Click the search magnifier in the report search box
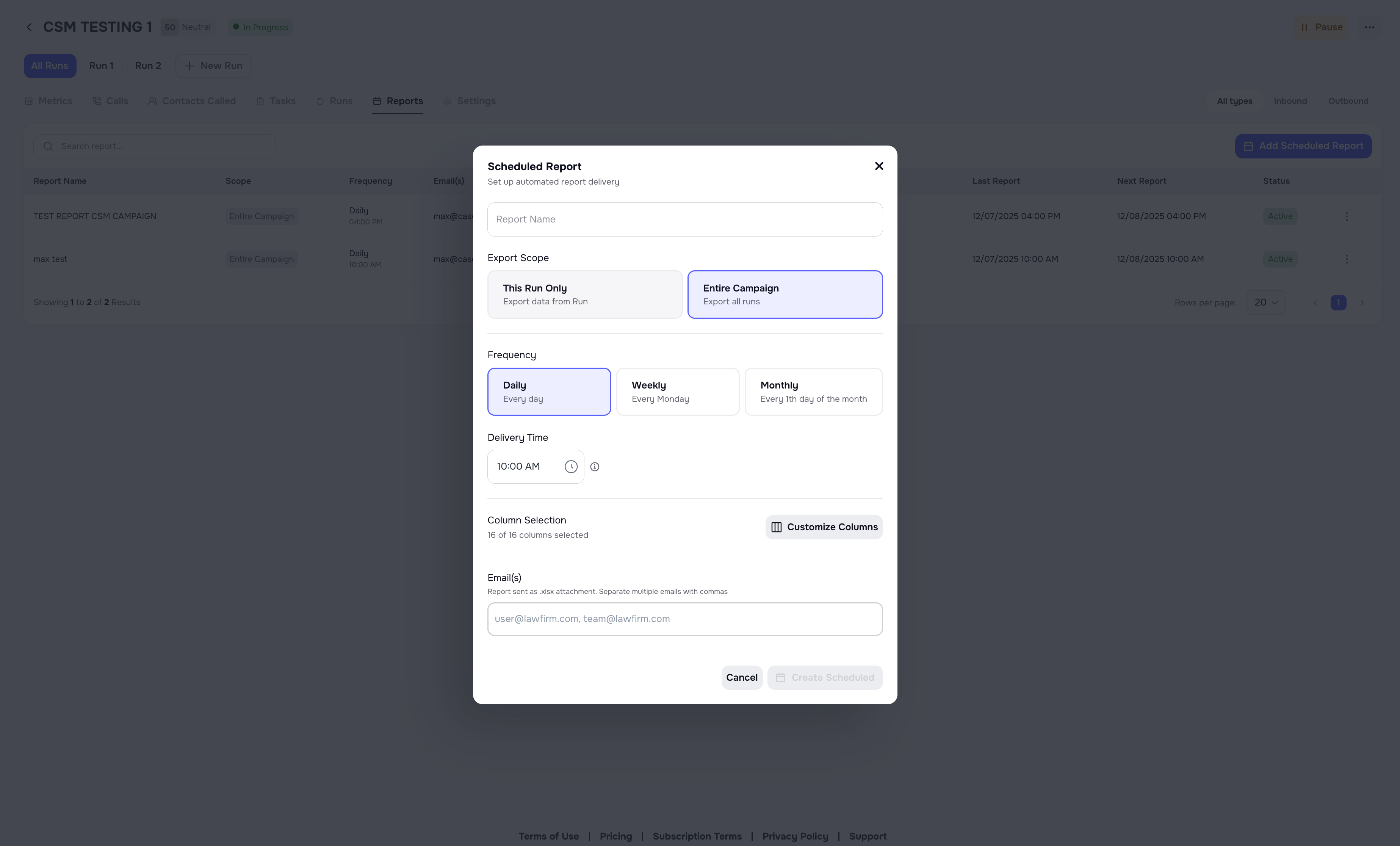The width and height of the screenshot is (1400, 846). (x=48, y=146)
